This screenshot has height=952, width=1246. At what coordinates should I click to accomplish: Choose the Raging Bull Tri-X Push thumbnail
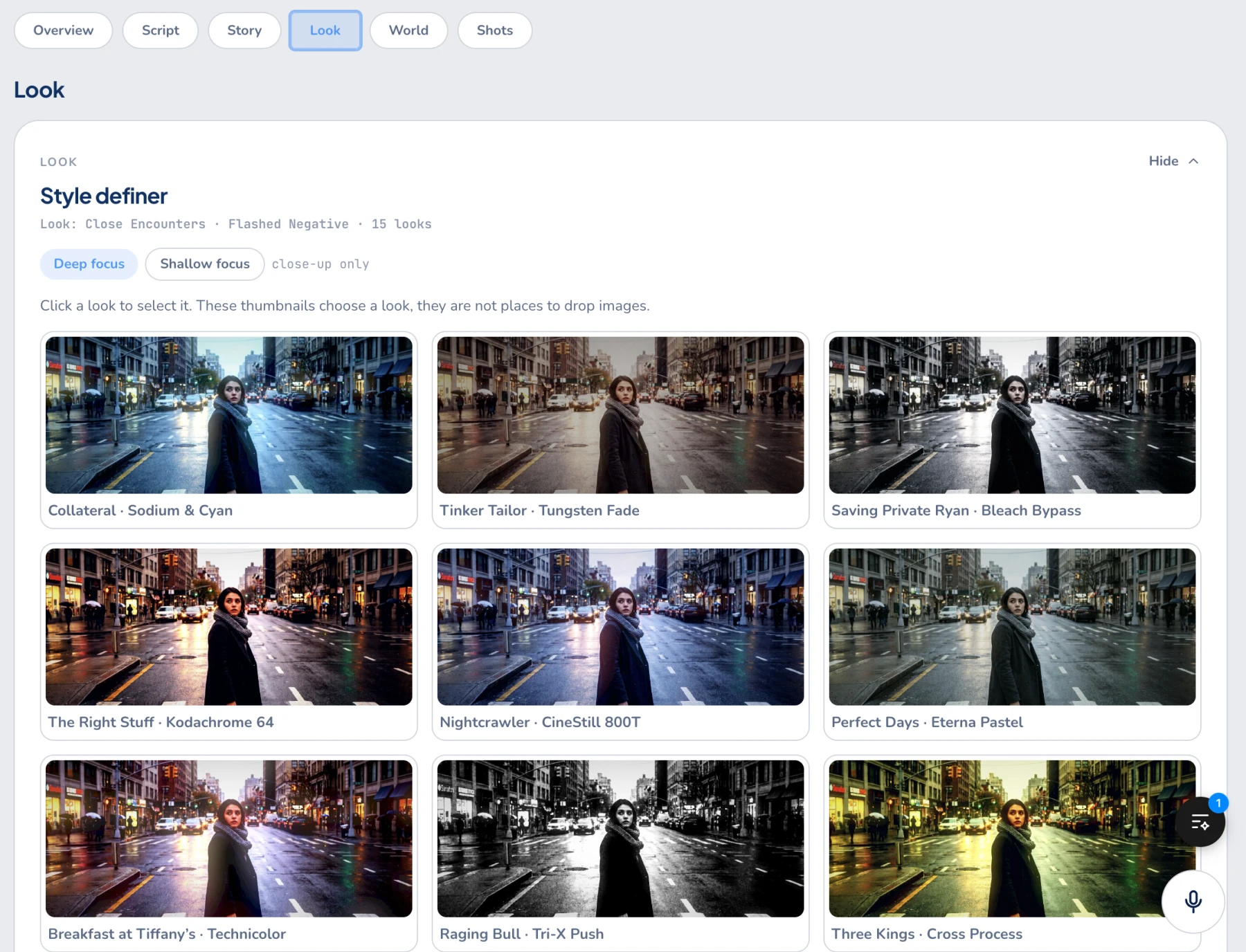[x=620, y=839]
